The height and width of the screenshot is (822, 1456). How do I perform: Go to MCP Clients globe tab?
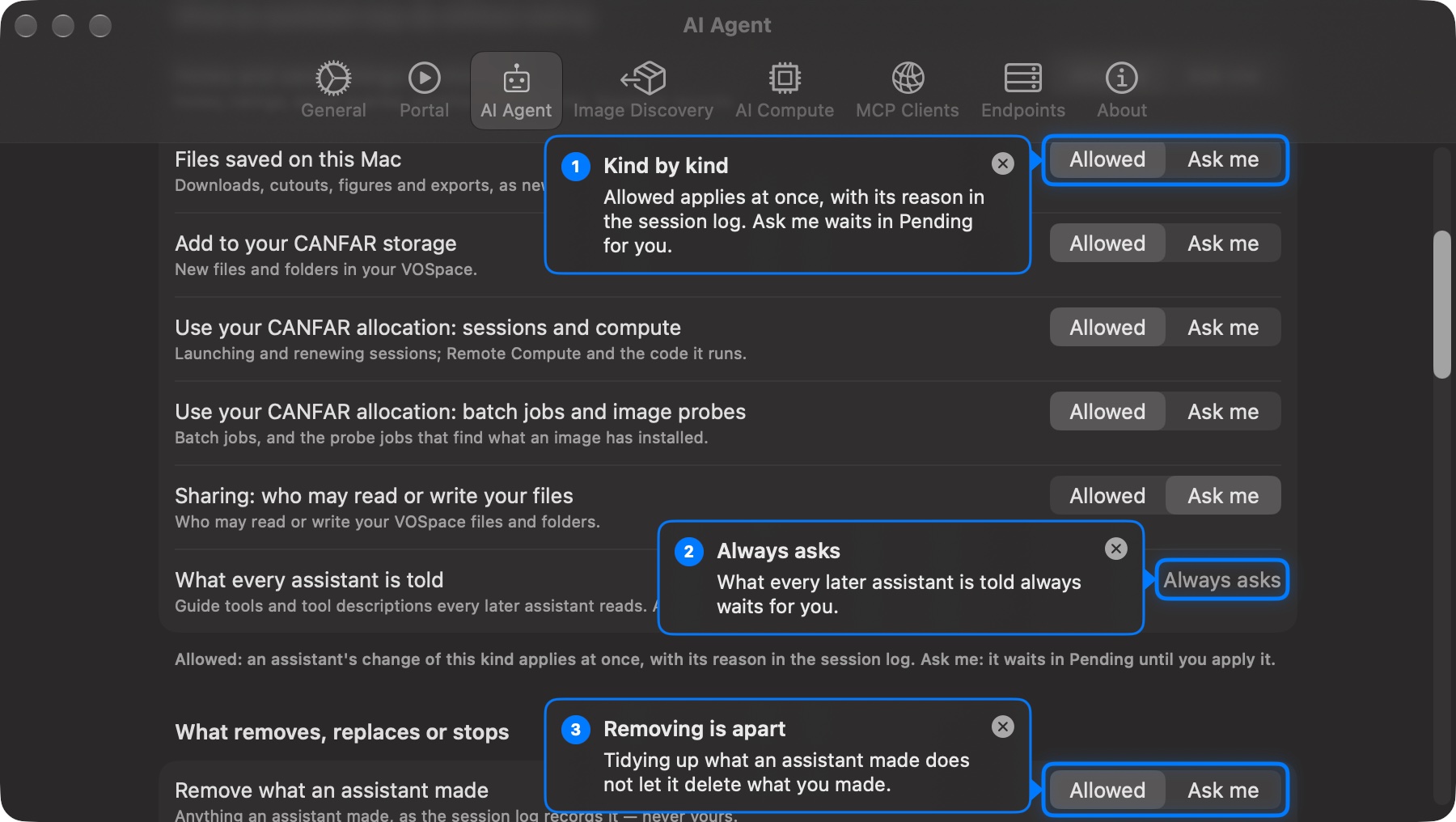pyautogui.click(x=908, y=90)
